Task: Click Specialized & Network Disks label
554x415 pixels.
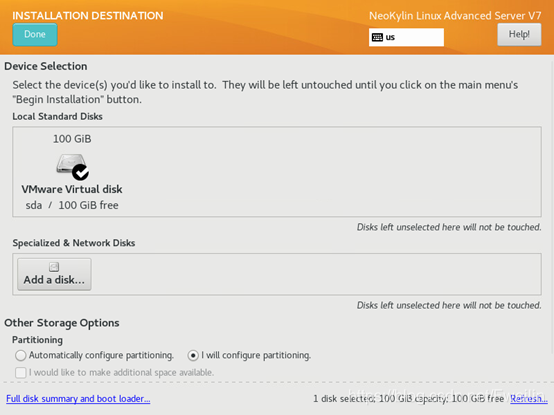Action: [74, 243]
